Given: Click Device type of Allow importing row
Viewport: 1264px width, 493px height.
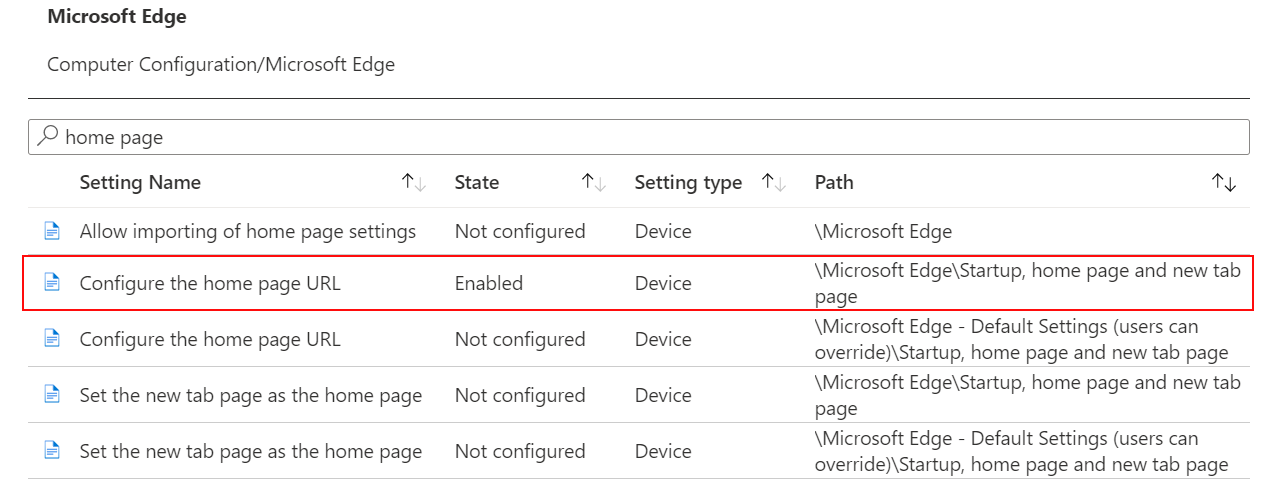Looking at the screenshot, I should [663, 231].
